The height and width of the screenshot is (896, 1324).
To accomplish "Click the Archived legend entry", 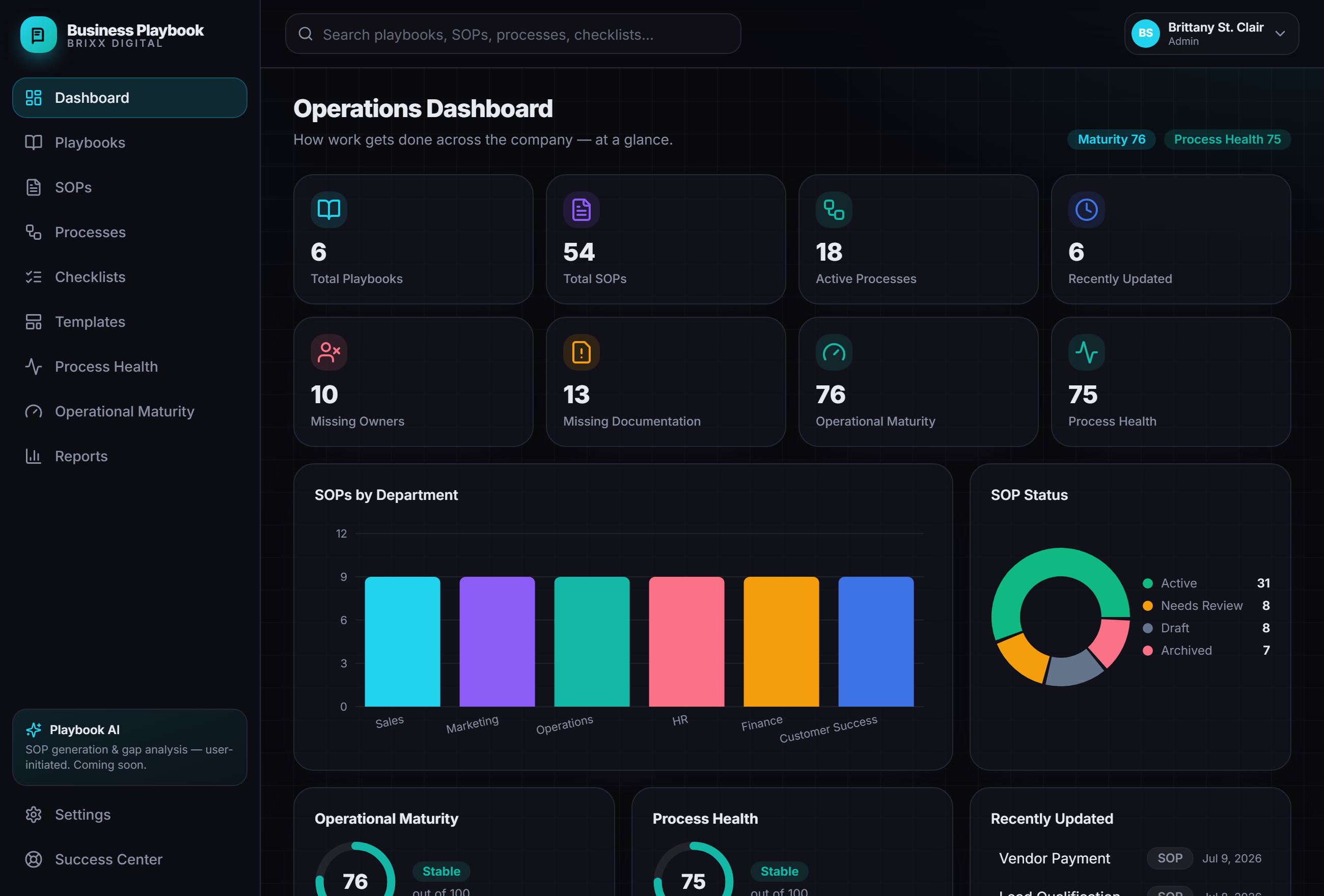I will [1206, 651].
